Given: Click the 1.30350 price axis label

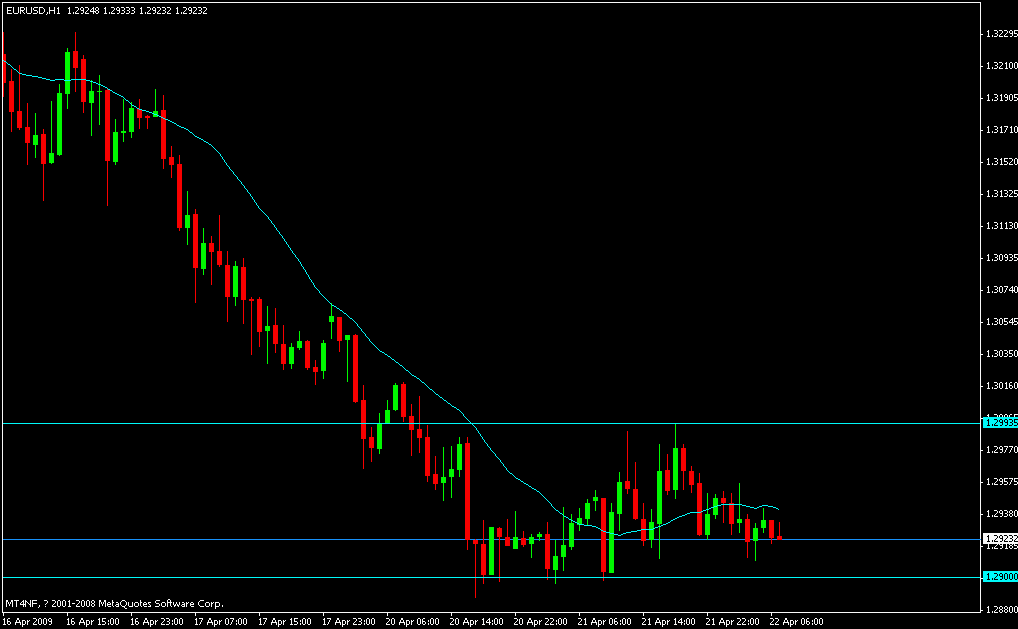Looking at the screenshot, I should click(1000, 354).
